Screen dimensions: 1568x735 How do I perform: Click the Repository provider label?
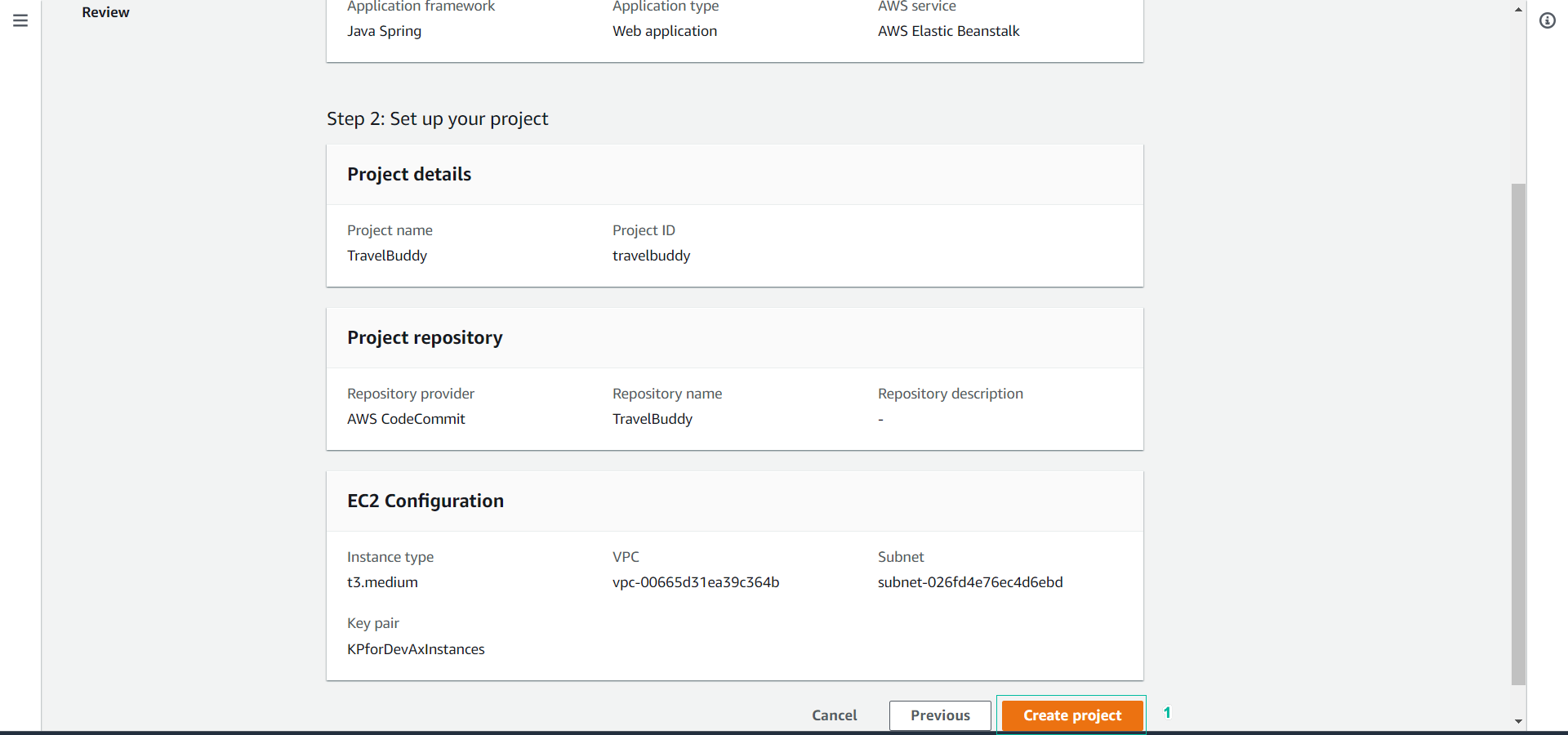tap(410, 394)
